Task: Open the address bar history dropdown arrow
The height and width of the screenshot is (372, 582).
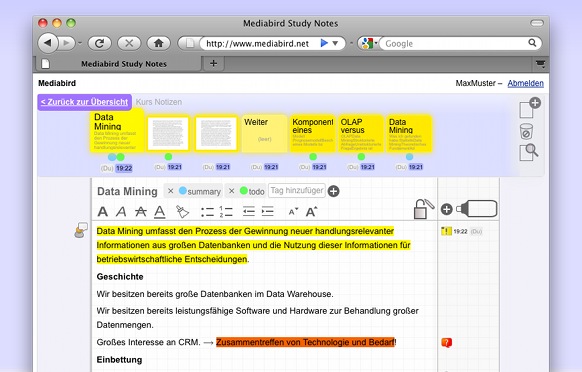Action: pyautogui.click(x=335, y=43)
